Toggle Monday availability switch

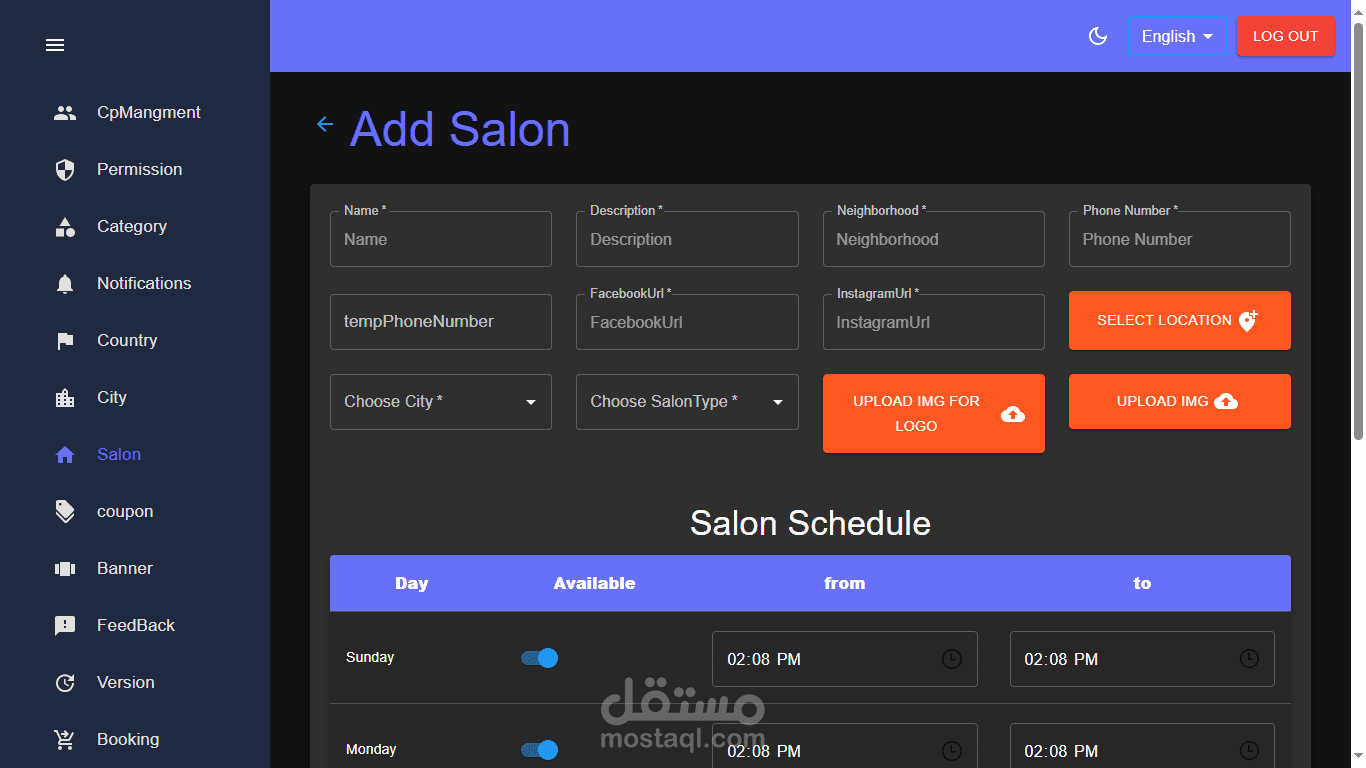(540, 750)
